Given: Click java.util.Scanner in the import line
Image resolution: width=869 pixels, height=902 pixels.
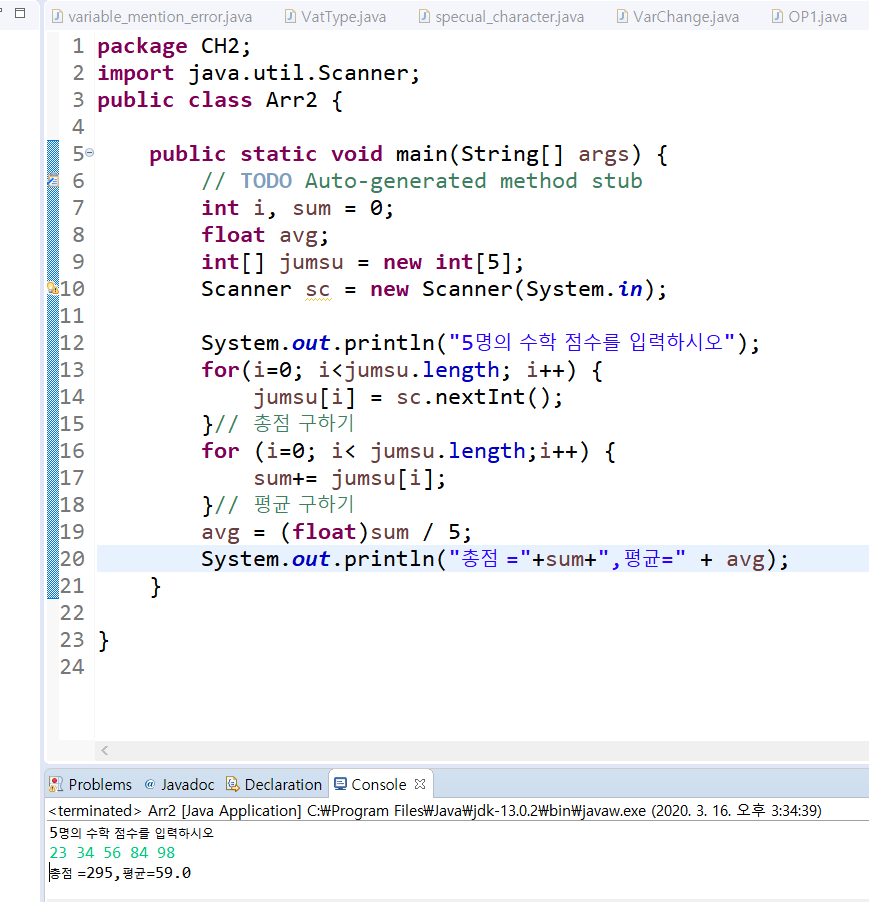Looking at the screenshot, I should [298, 73].
